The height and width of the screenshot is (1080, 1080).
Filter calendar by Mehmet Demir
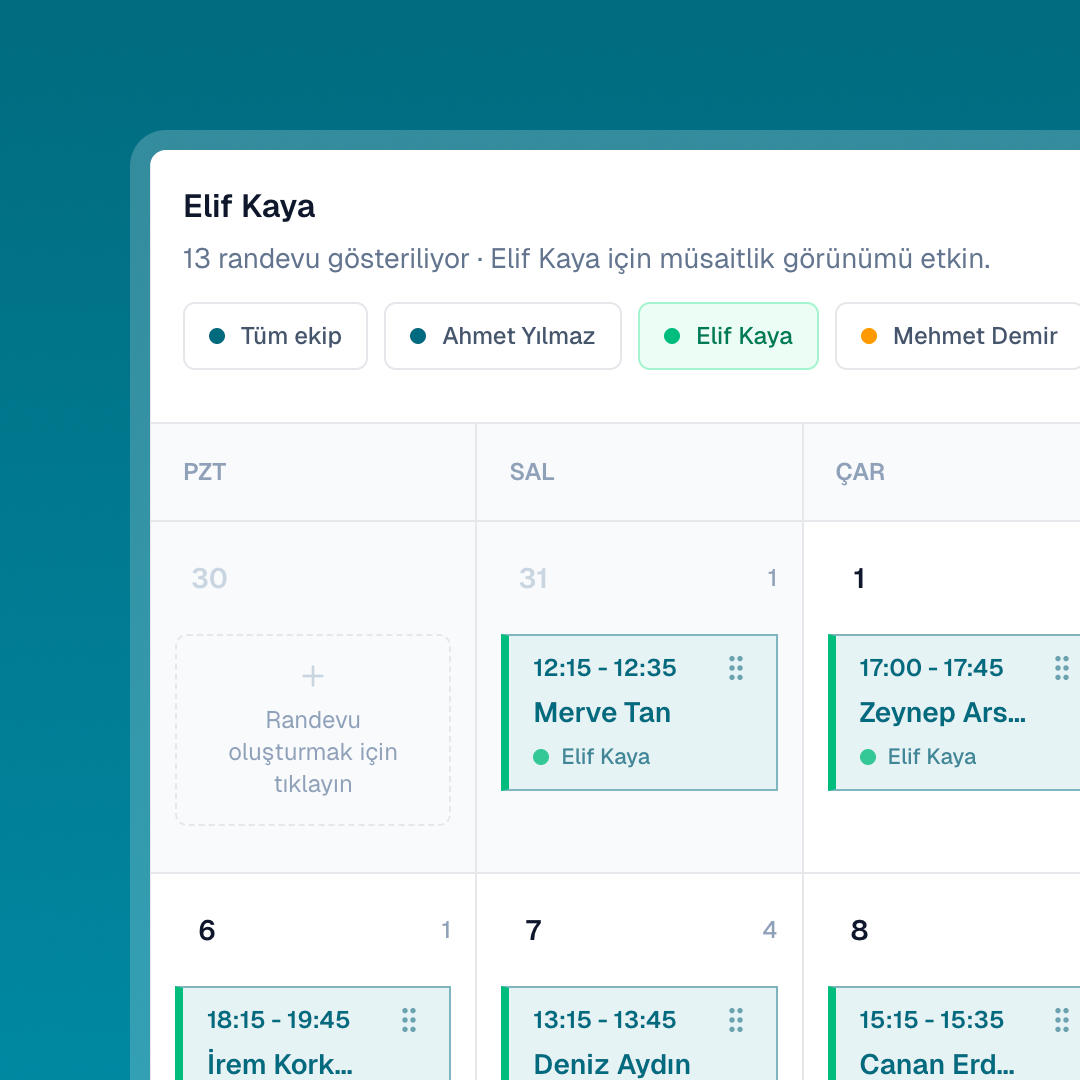coord(958,336)
